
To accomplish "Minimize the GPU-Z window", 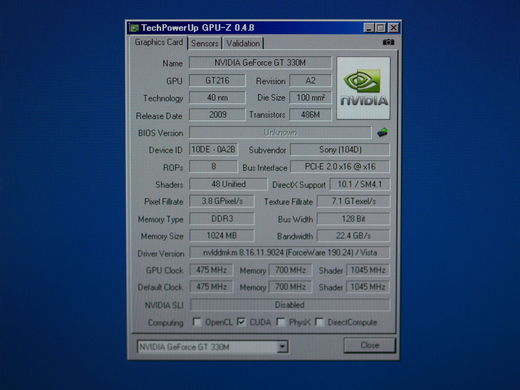I will [x=369, y=28].
